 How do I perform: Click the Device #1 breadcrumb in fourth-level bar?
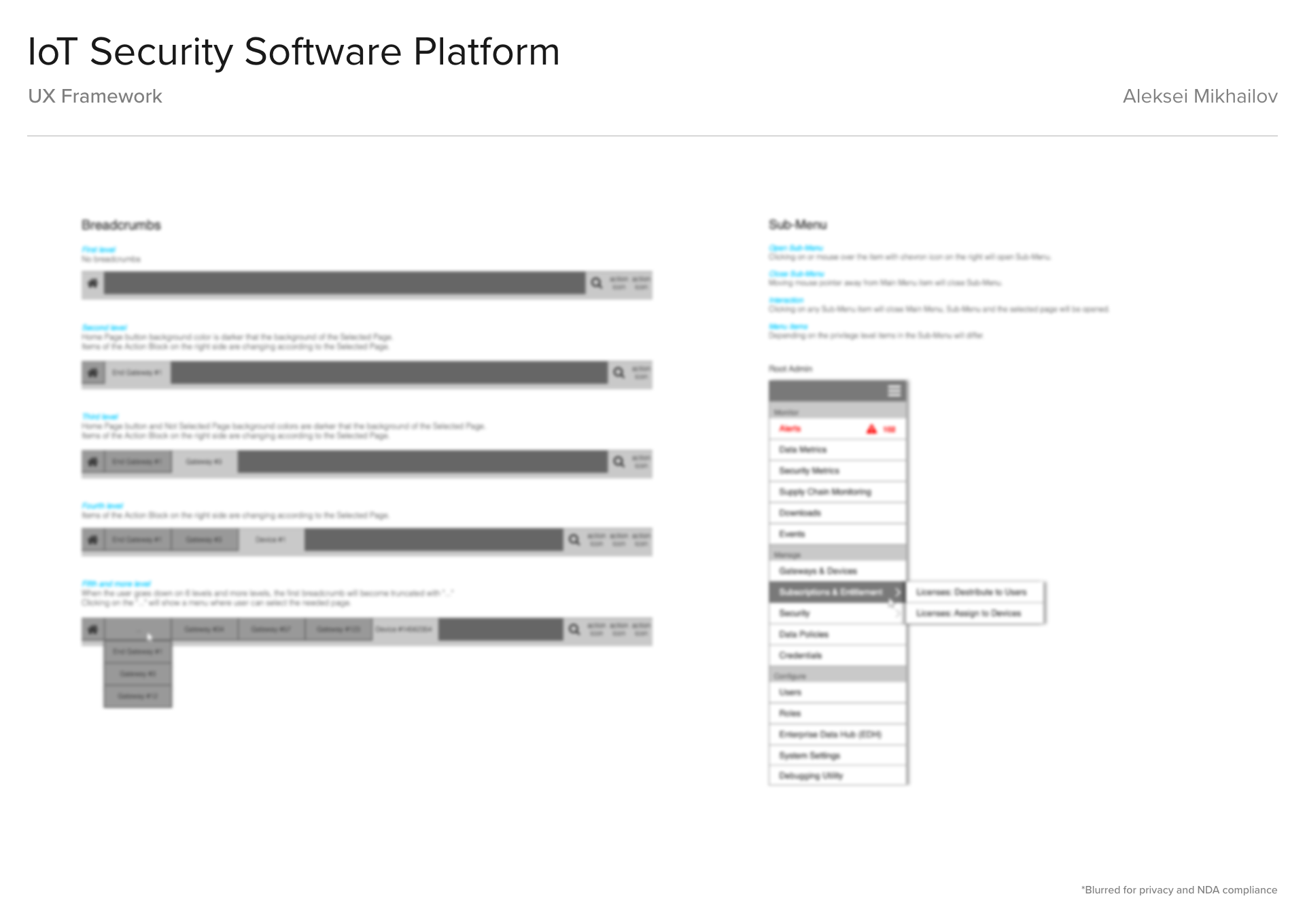[x=271, y=539]
